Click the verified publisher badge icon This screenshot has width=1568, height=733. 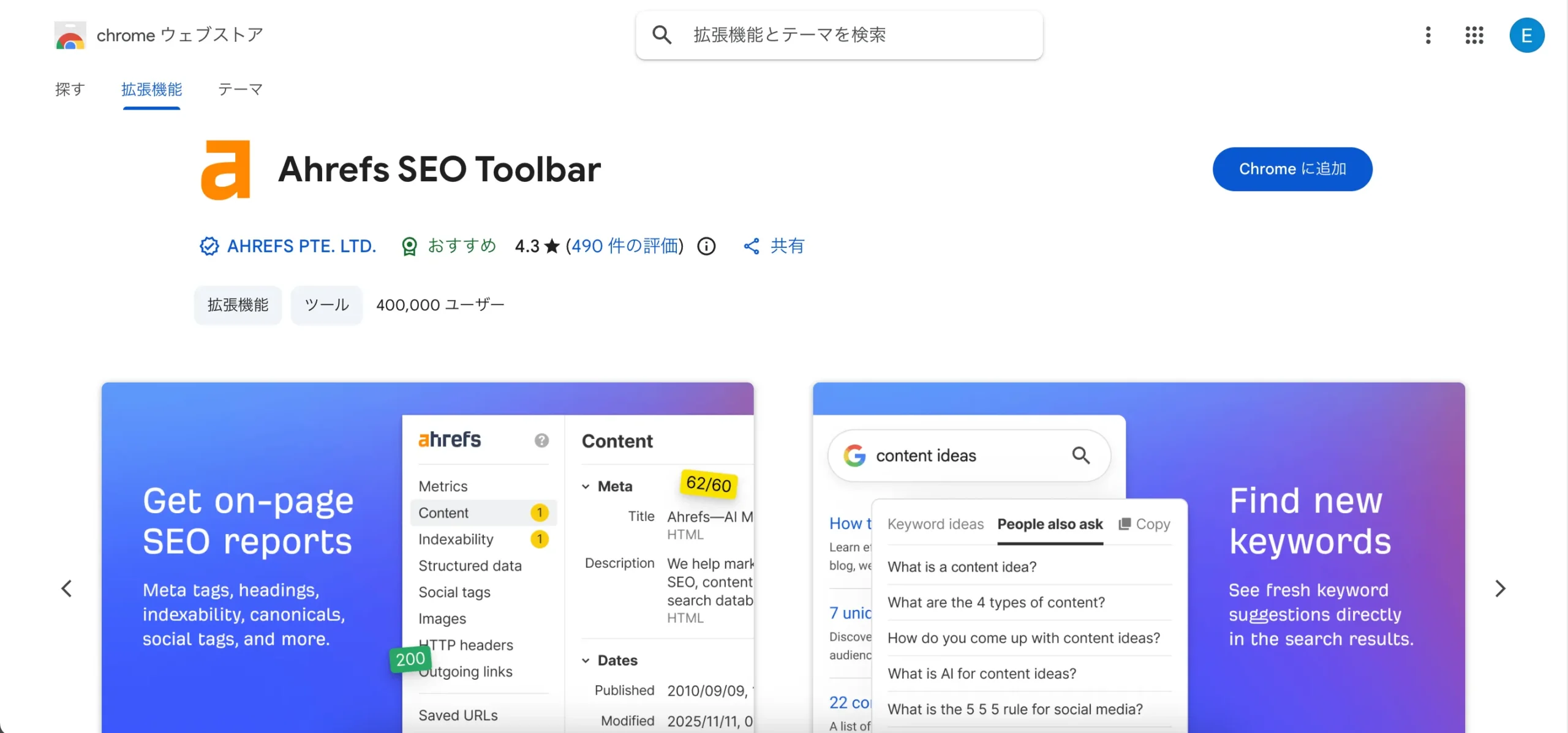[209, 246]
